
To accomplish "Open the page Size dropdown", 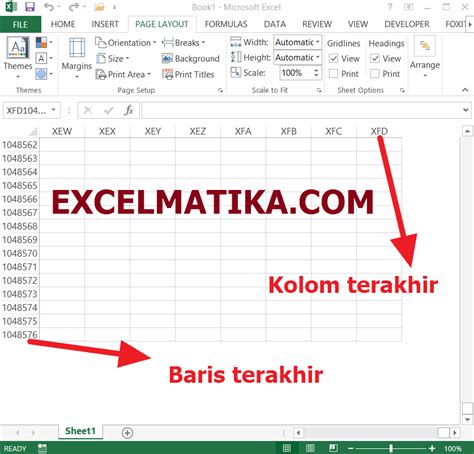I will (x=112, y=58).
